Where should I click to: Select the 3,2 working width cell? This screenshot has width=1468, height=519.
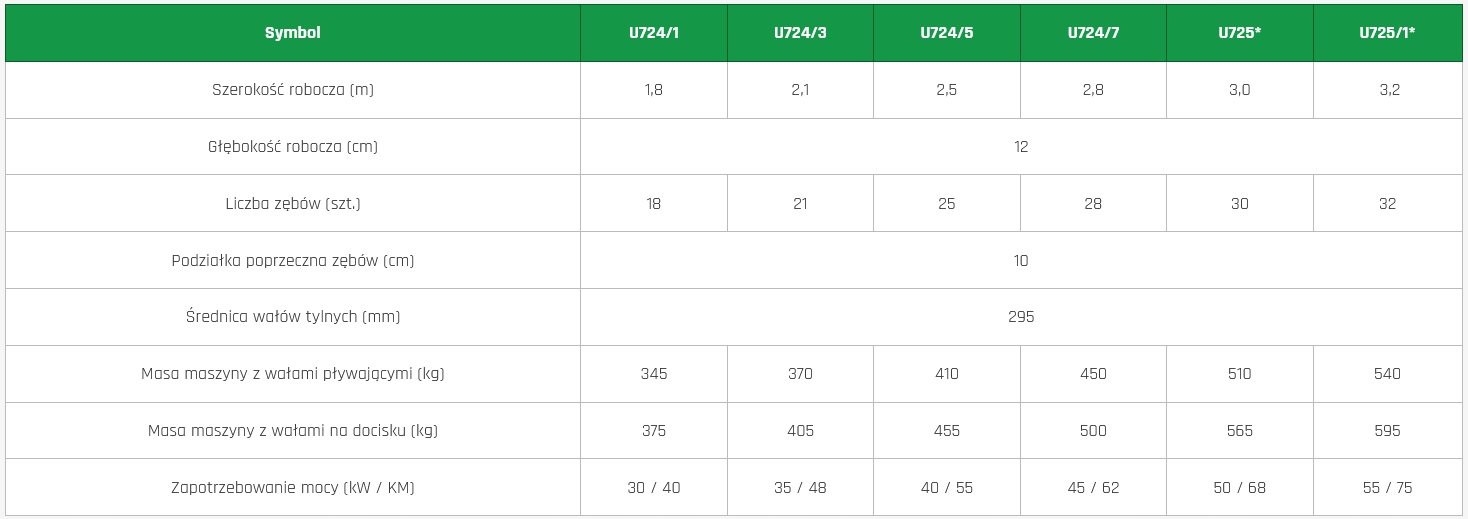[1388, 90]
